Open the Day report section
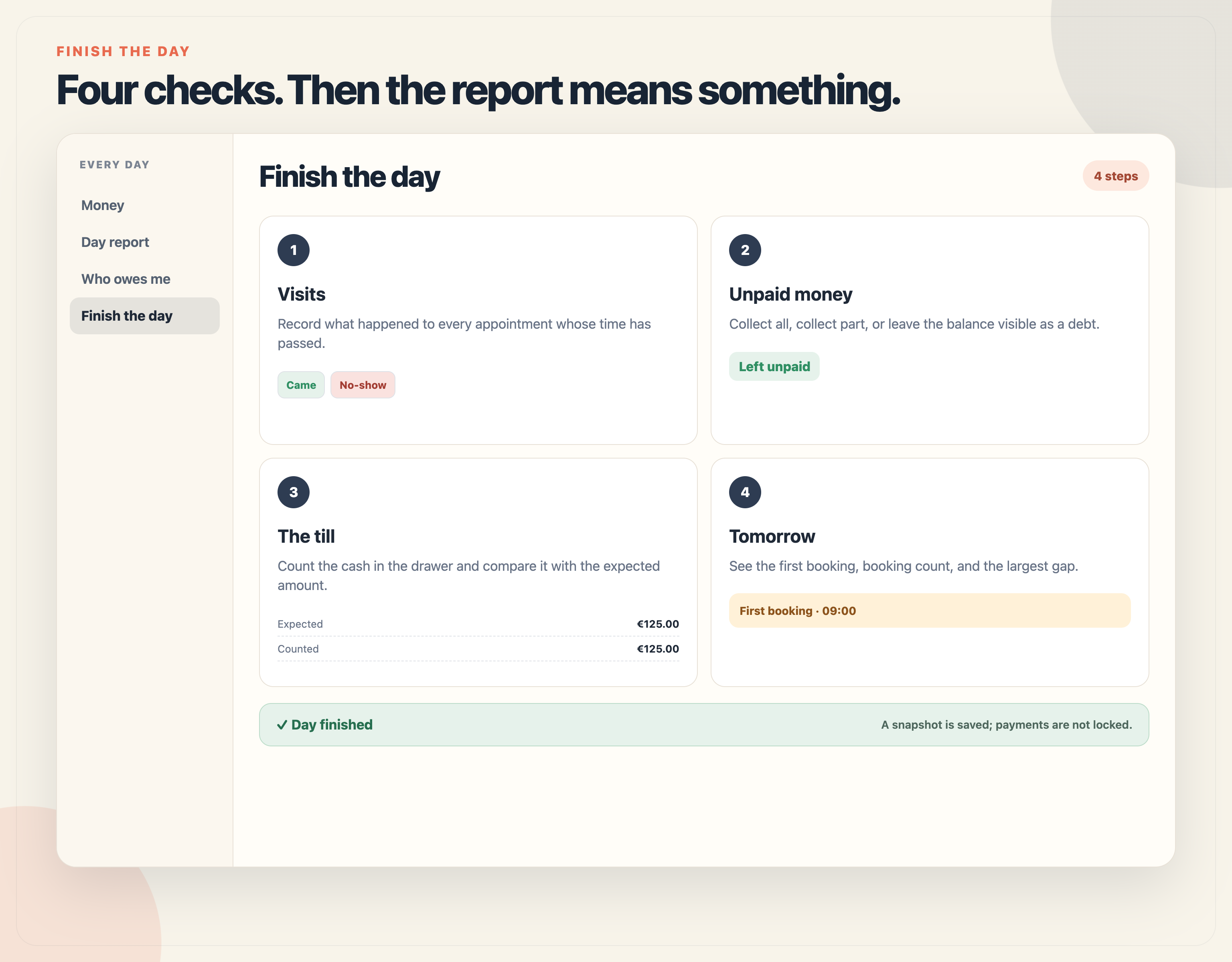The height and width of the screenshot is (962, 1232). pos(144,242)
